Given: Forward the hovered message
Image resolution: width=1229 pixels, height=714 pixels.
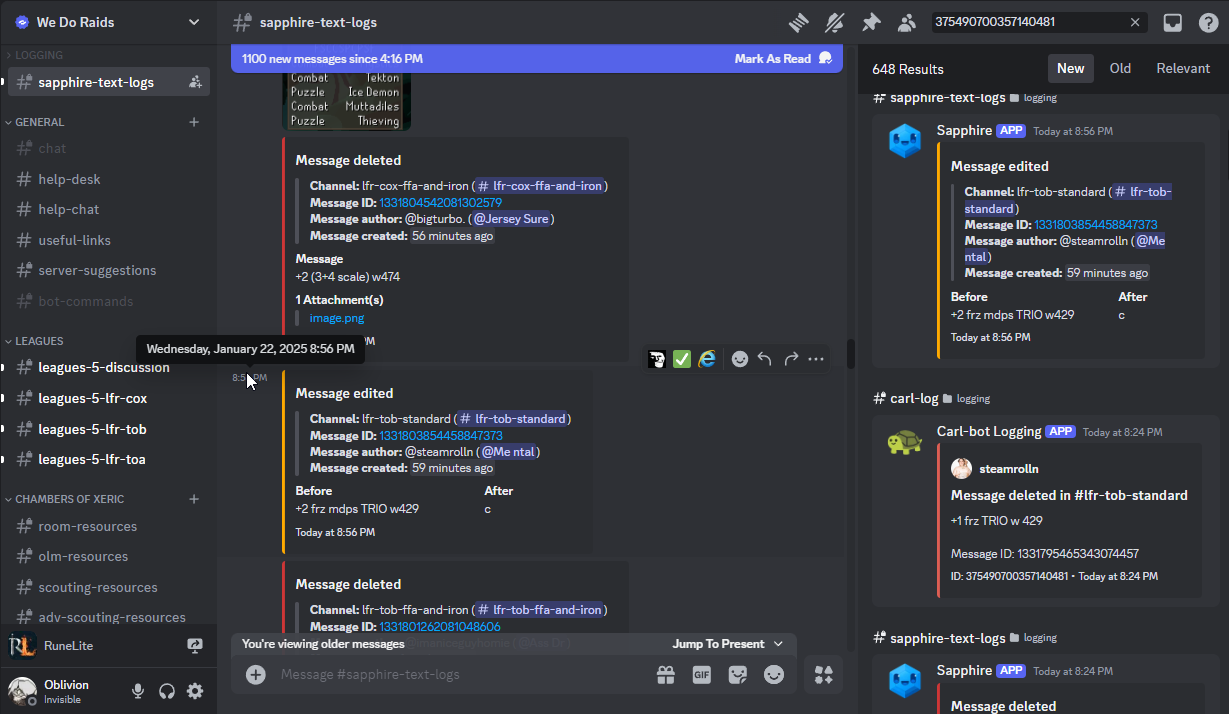Looking at the screenshot, I should (x=791, y=358).
